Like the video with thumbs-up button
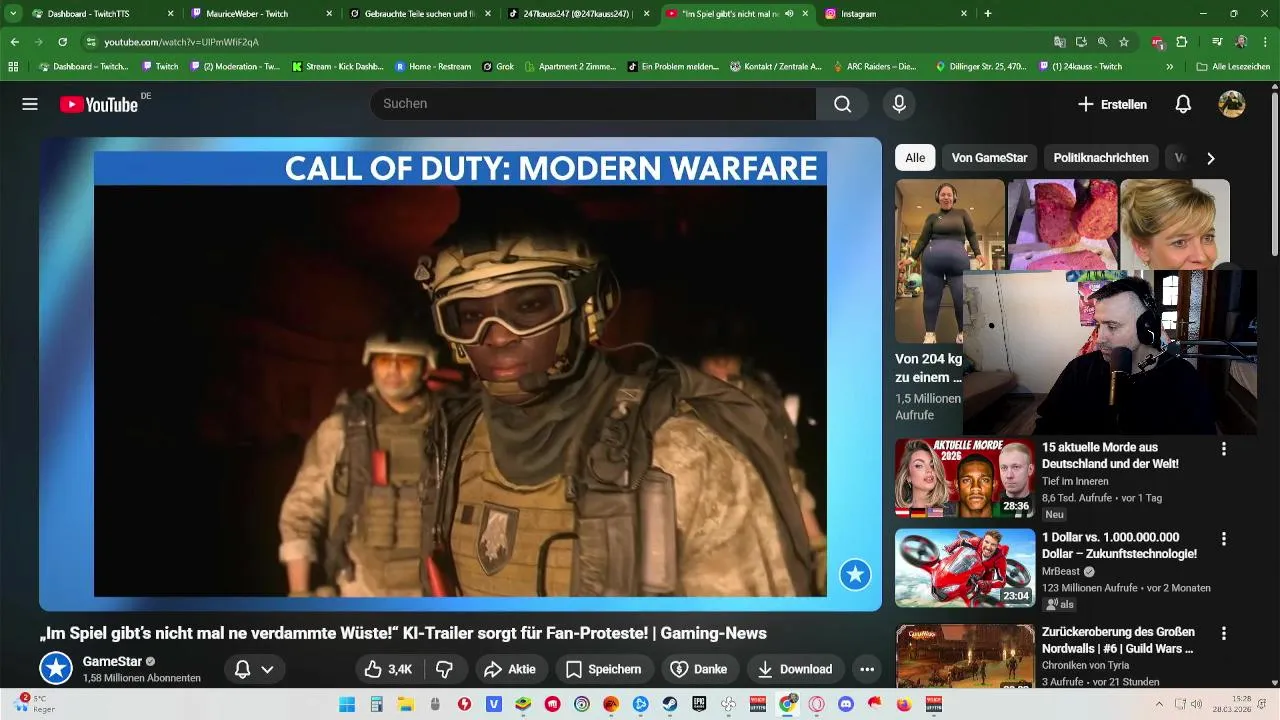 point(389,669)
